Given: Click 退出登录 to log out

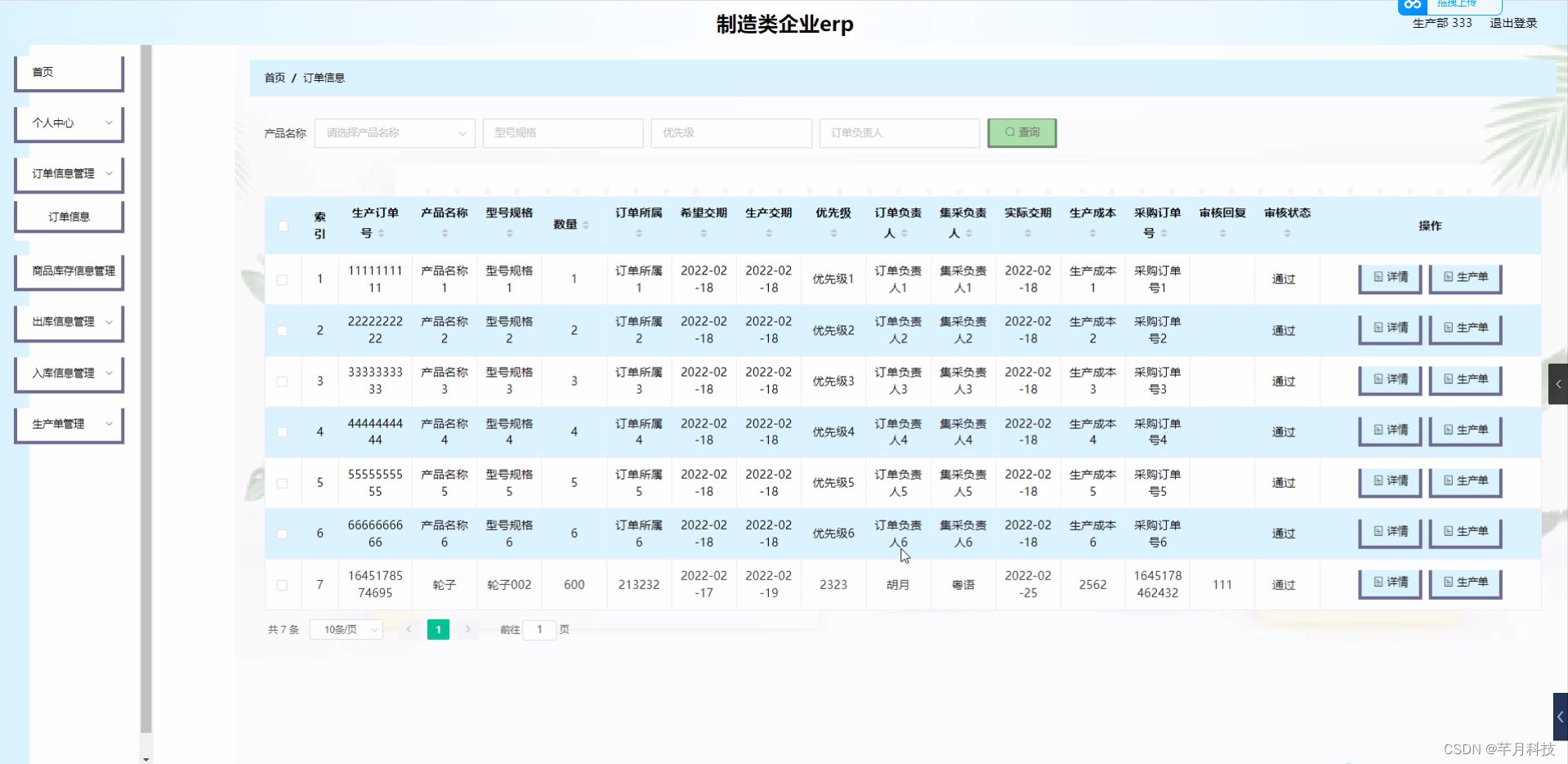Looking at the screenshot, I should [1512, 23].
